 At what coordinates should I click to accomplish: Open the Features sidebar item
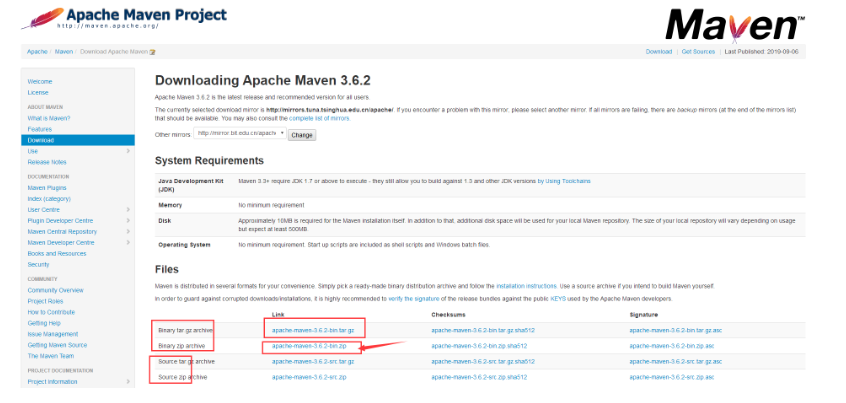(40, 129)
